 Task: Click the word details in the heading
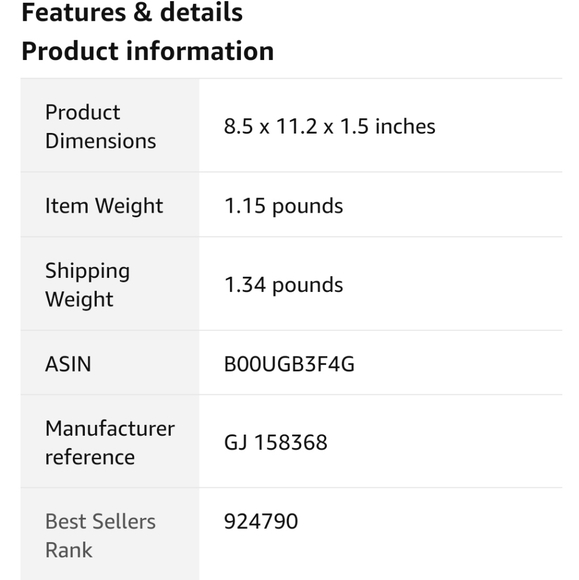(201, 13)
